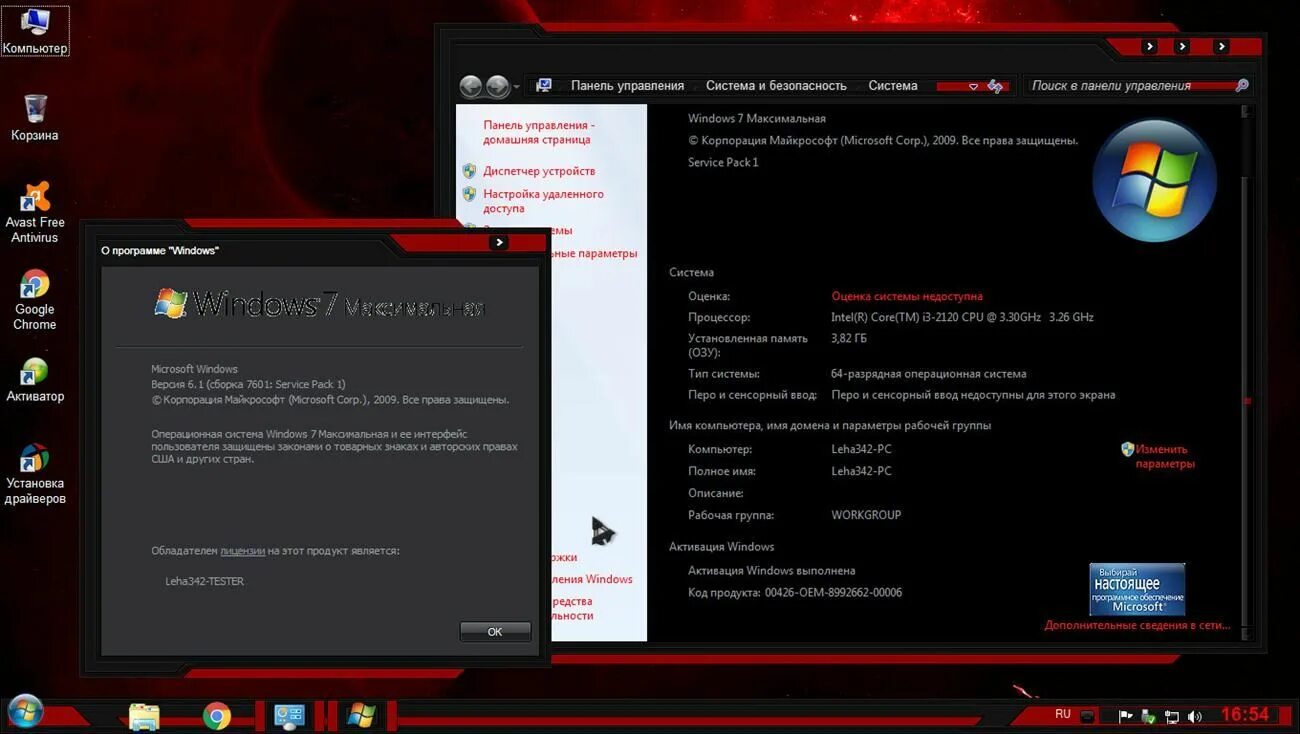The width and height of the screenshot is (1300, 734).
Task: Go forward in the System window
Action: pos(497,86)
